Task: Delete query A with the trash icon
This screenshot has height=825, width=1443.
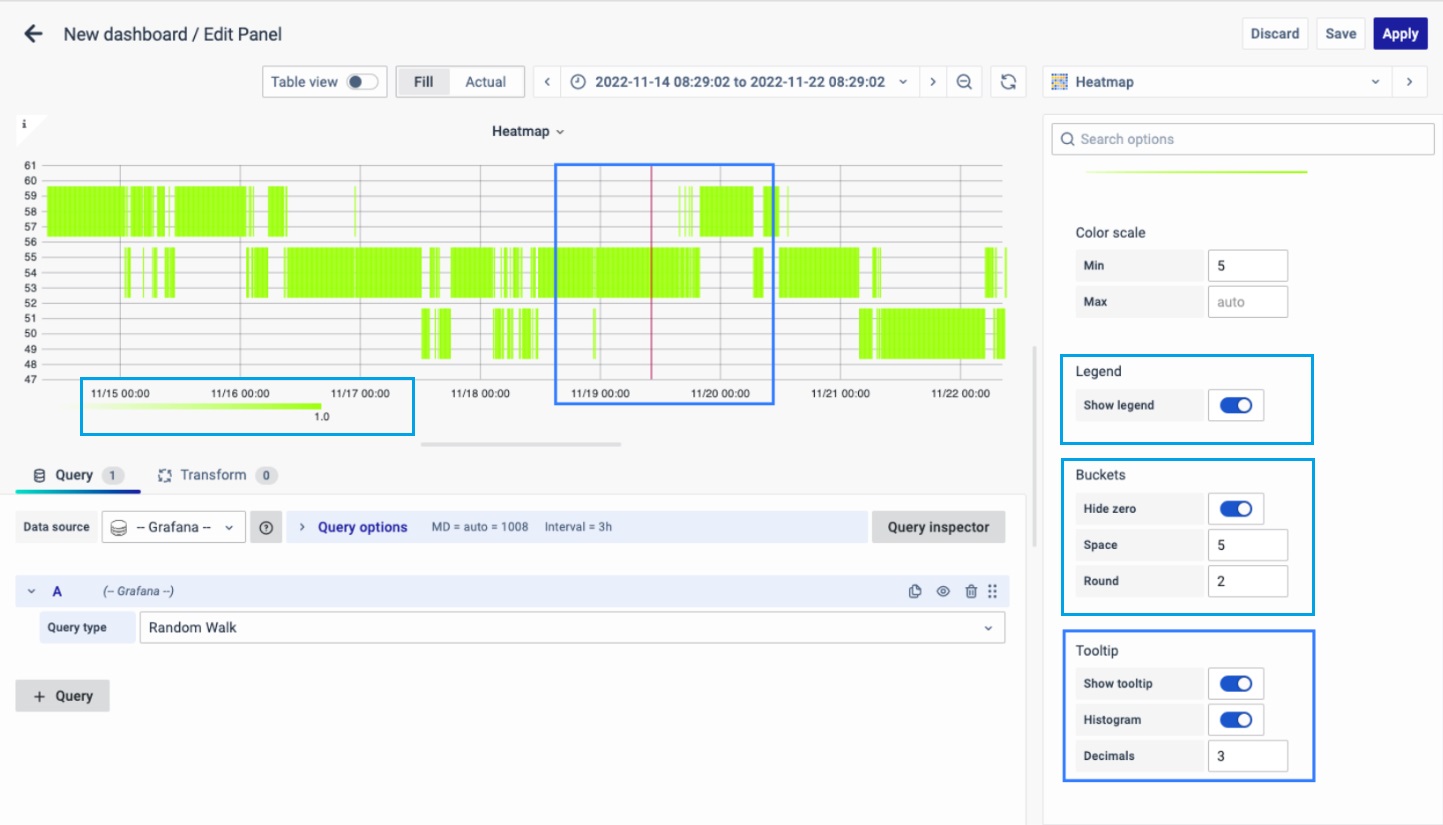Action: click(970, 592)
